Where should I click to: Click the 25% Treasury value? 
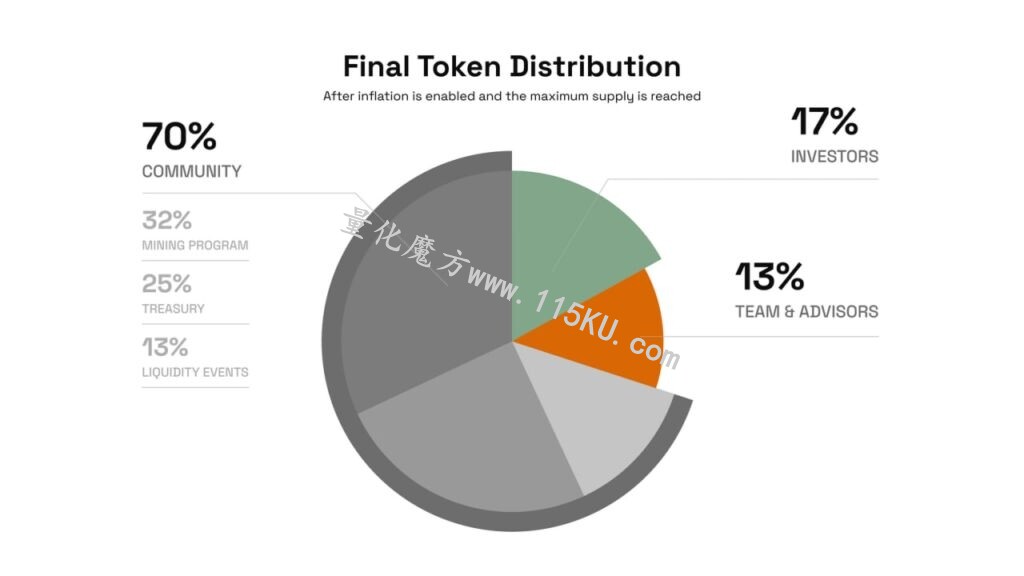(x=167, y=283)
